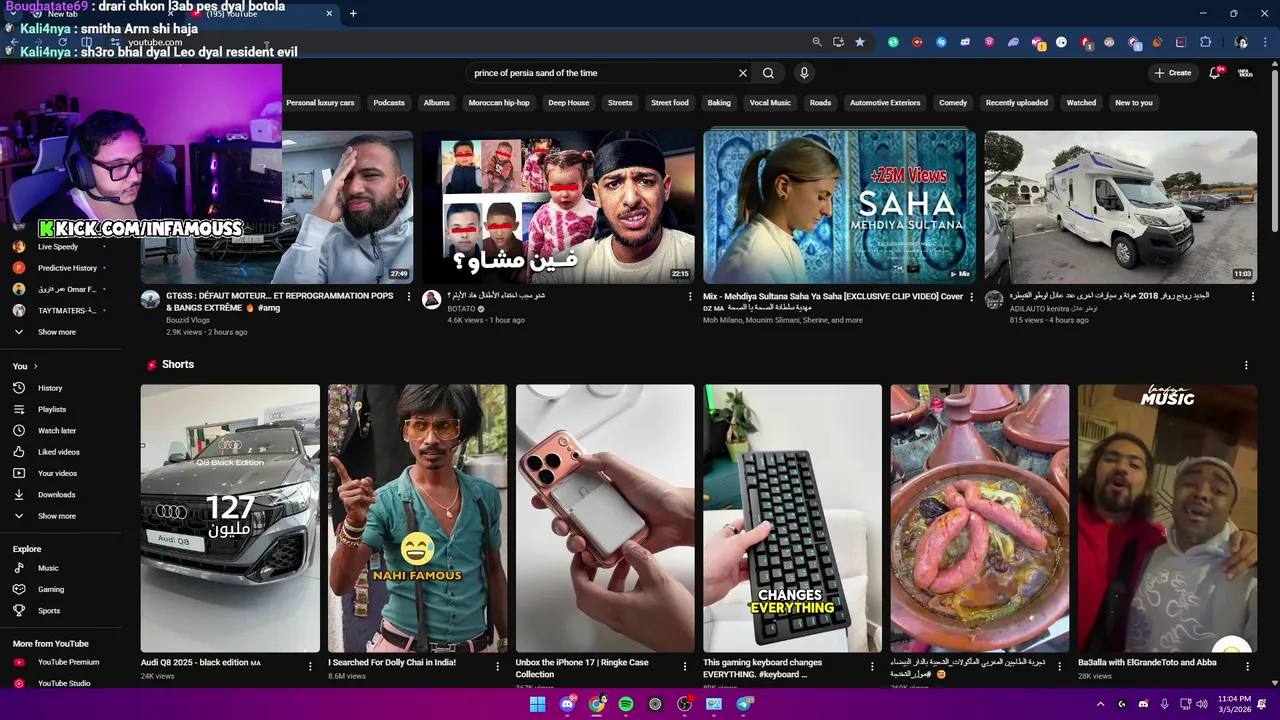Screen dimensions: 1280x720
Task: Open the Chrome extensions puzzle icon
Action: coord(1205,42)
